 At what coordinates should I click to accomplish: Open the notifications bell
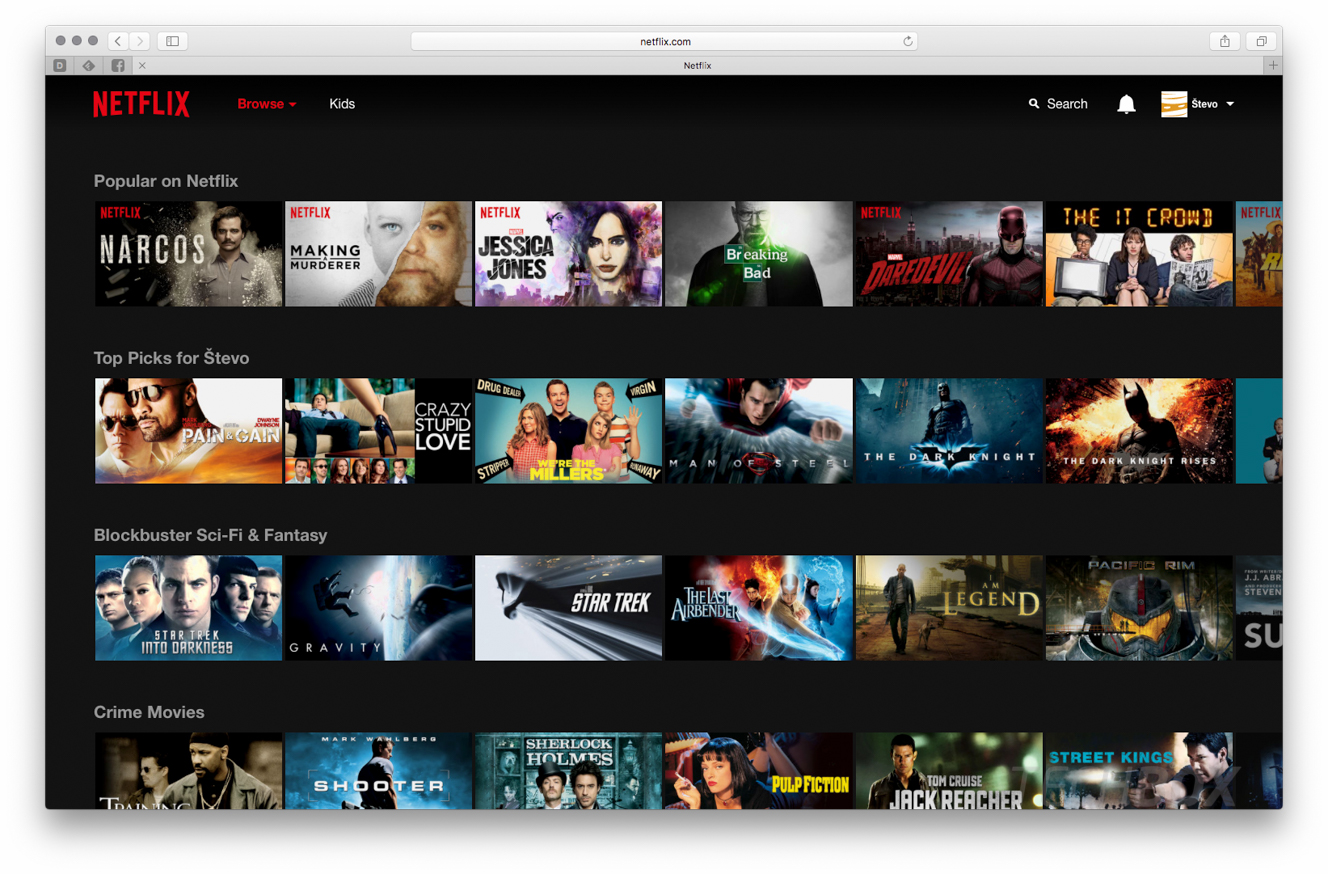pyautogui.click(x=1126, y=104)
